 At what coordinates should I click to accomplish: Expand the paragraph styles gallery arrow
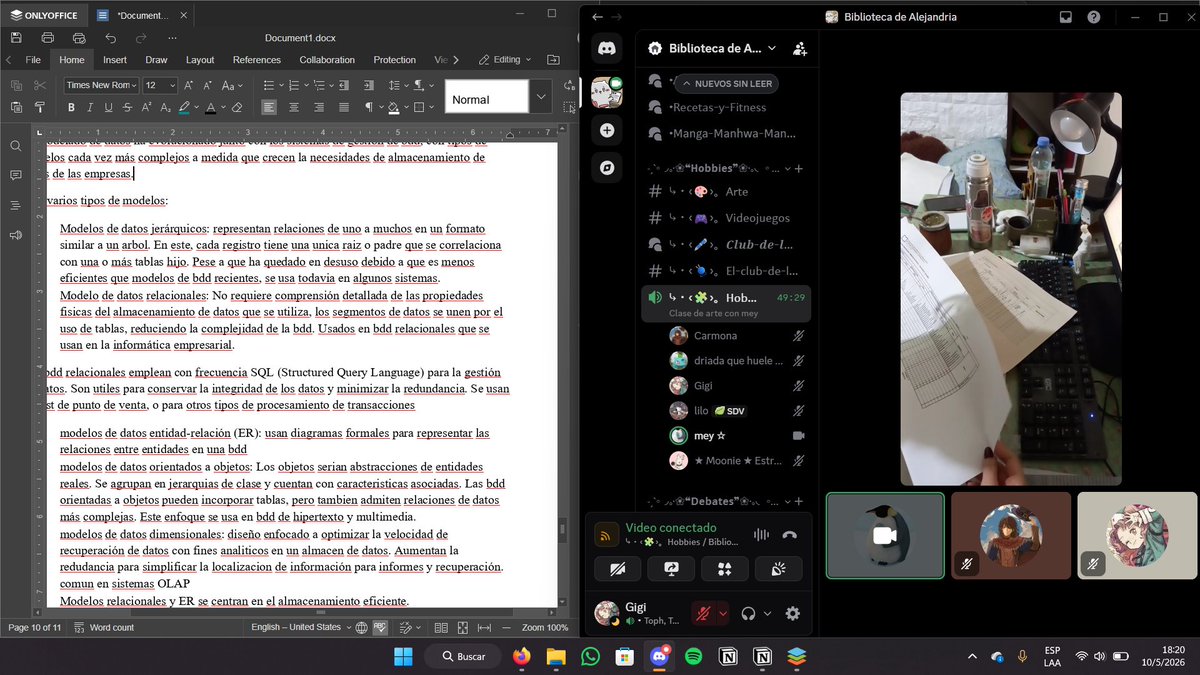(541, 97)
